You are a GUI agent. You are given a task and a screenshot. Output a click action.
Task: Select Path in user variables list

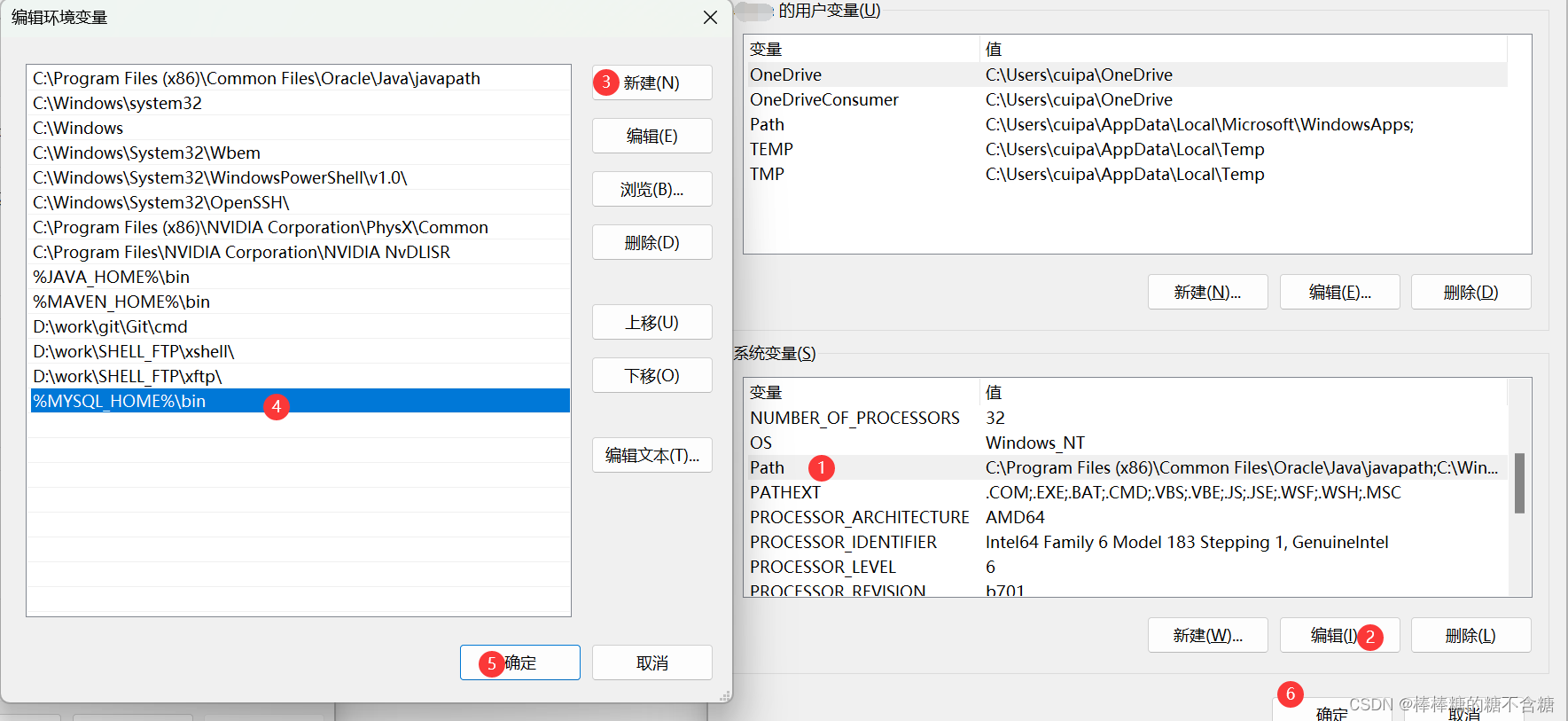[1126, 124]
